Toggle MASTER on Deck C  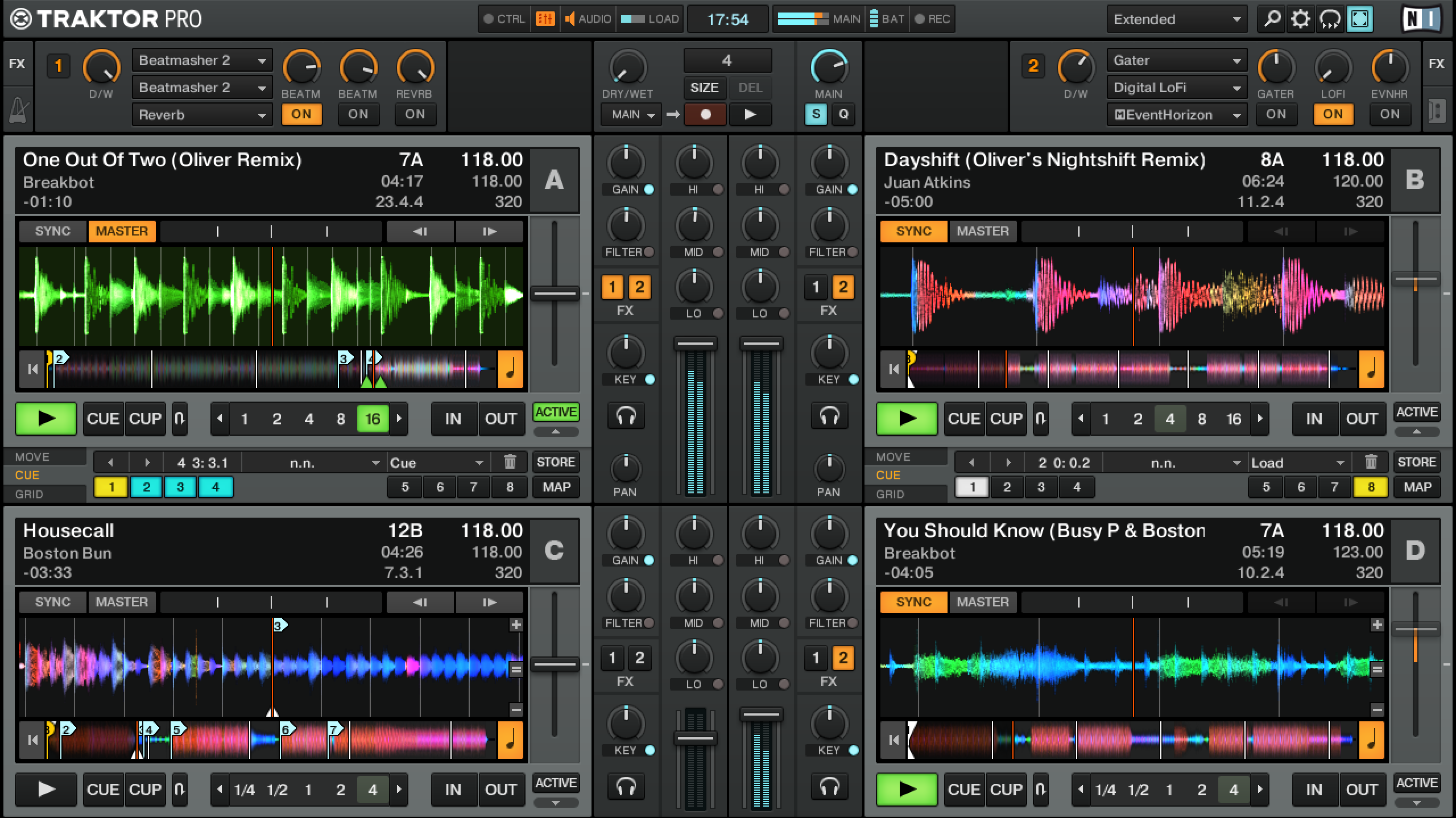(x=121, y=602)
